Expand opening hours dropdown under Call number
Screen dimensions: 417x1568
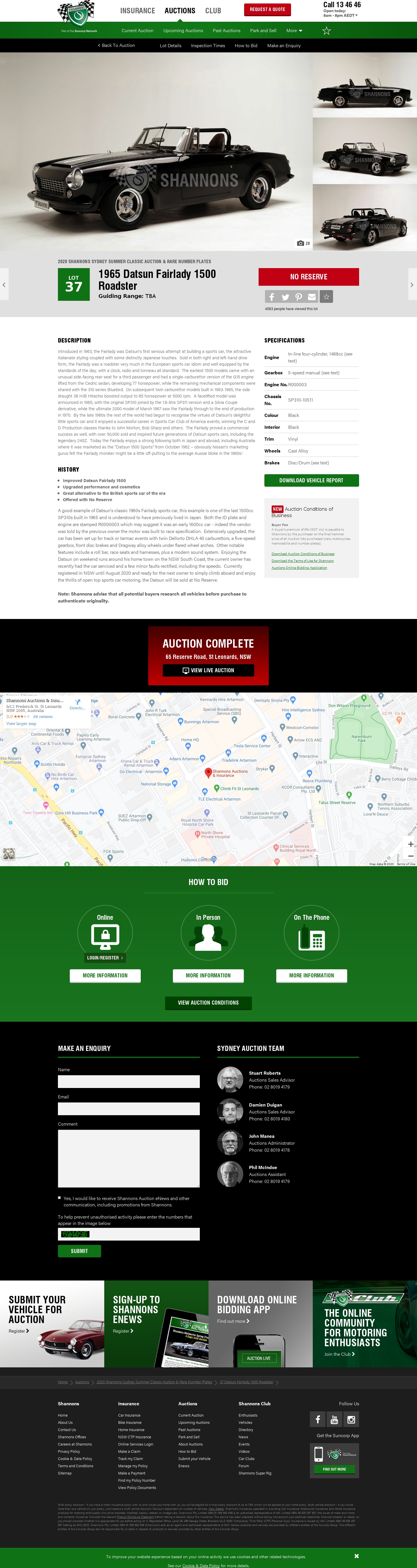pyautogui.click(x=340, y=15)
